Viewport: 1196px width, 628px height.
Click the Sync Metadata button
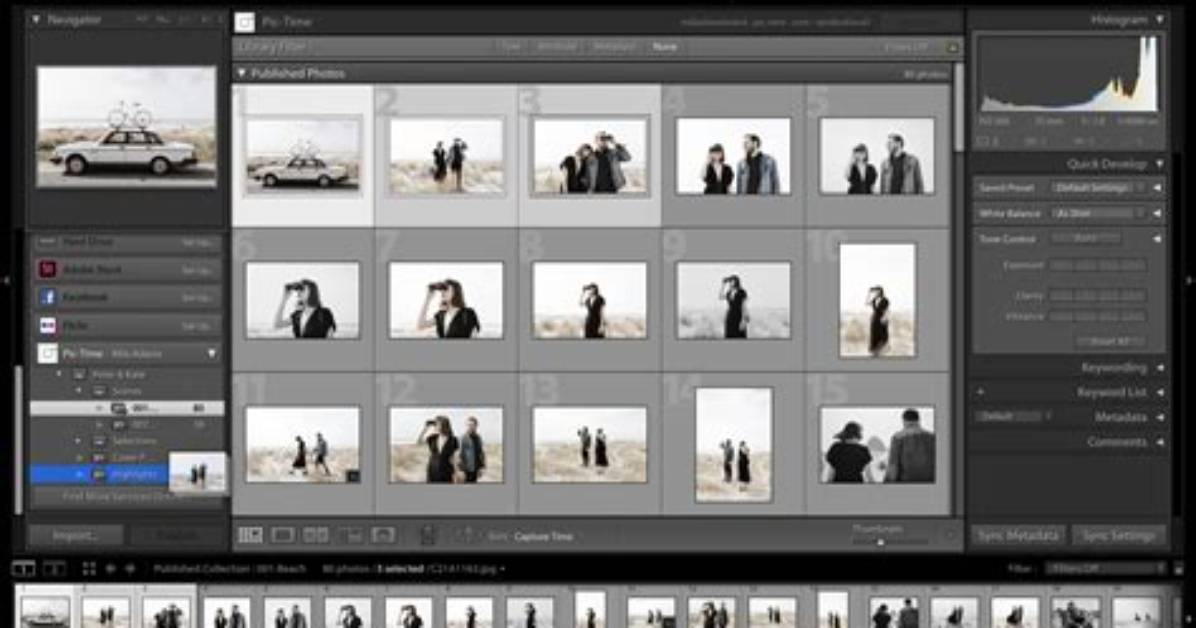[x=1018, y=536]
